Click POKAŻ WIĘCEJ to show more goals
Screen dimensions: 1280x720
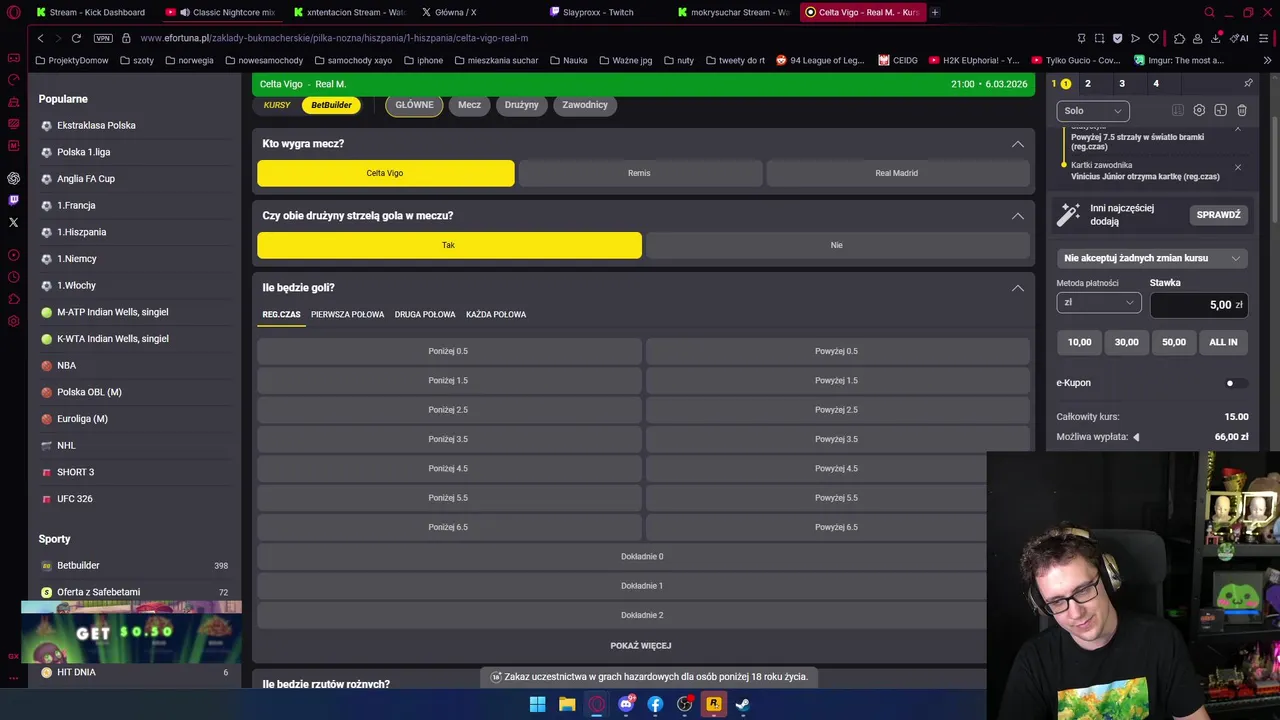click(x=641, y=646)
